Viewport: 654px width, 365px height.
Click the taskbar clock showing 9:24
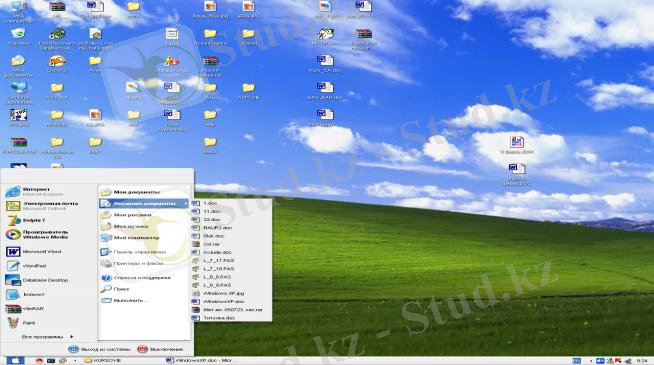(x=642, y=360)
